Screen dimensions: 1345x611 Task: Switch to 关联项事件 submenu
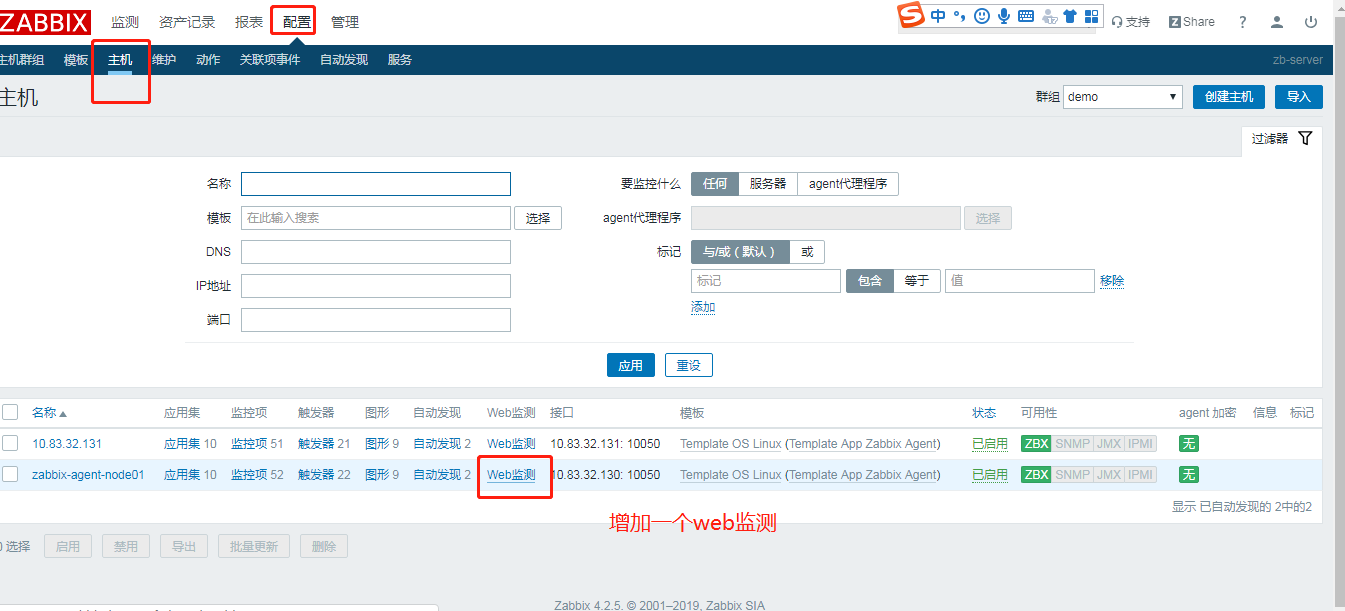(270, 60)
